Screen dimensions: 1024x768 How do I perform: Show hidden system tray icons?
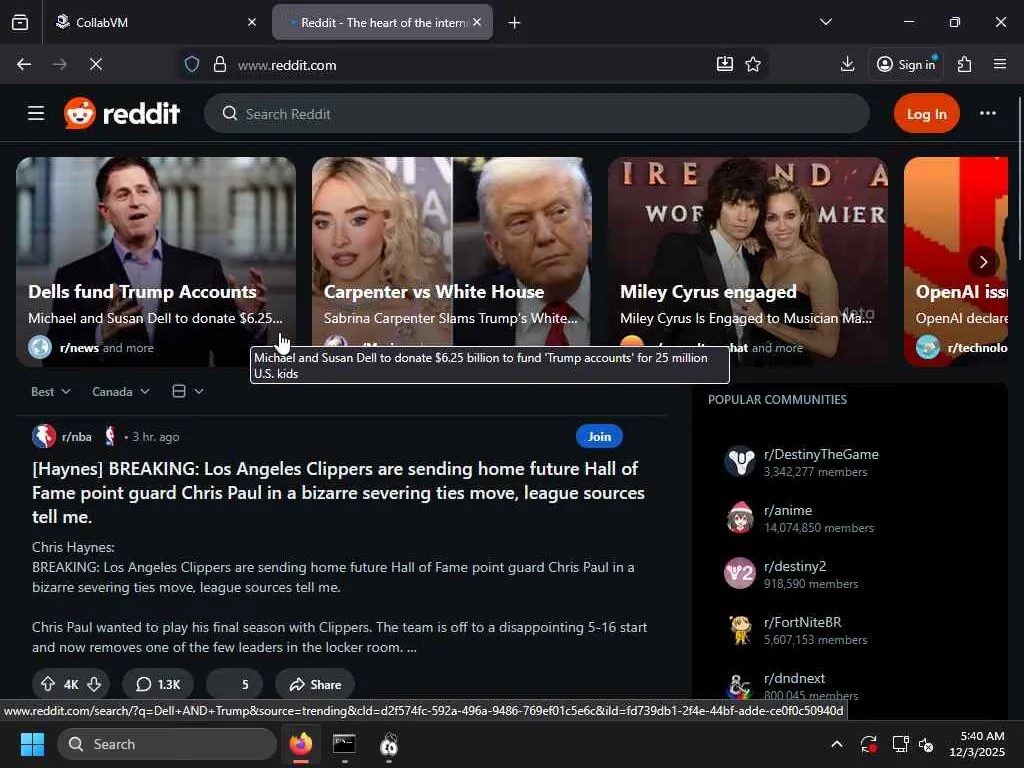pos(837,744)
